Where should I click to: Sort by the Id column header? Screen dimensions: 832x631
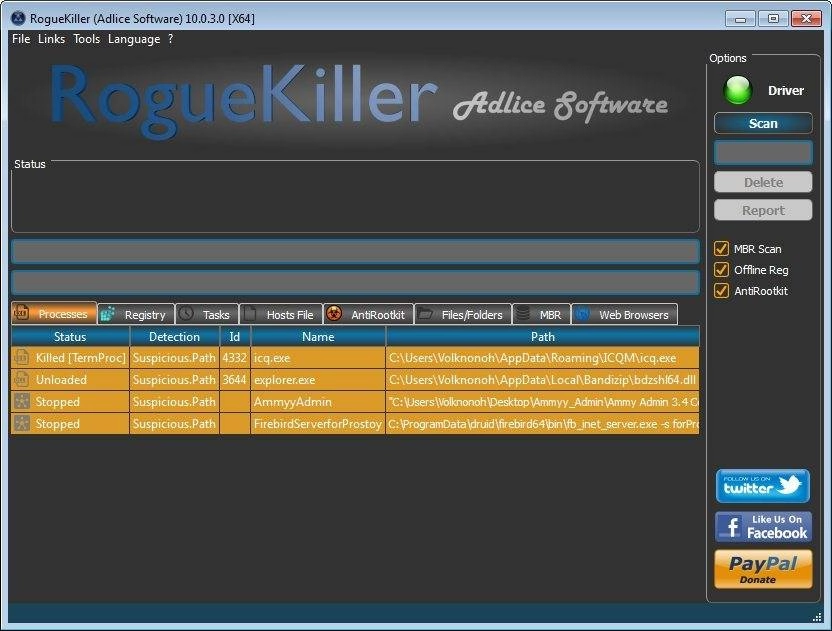click(235, 336)
